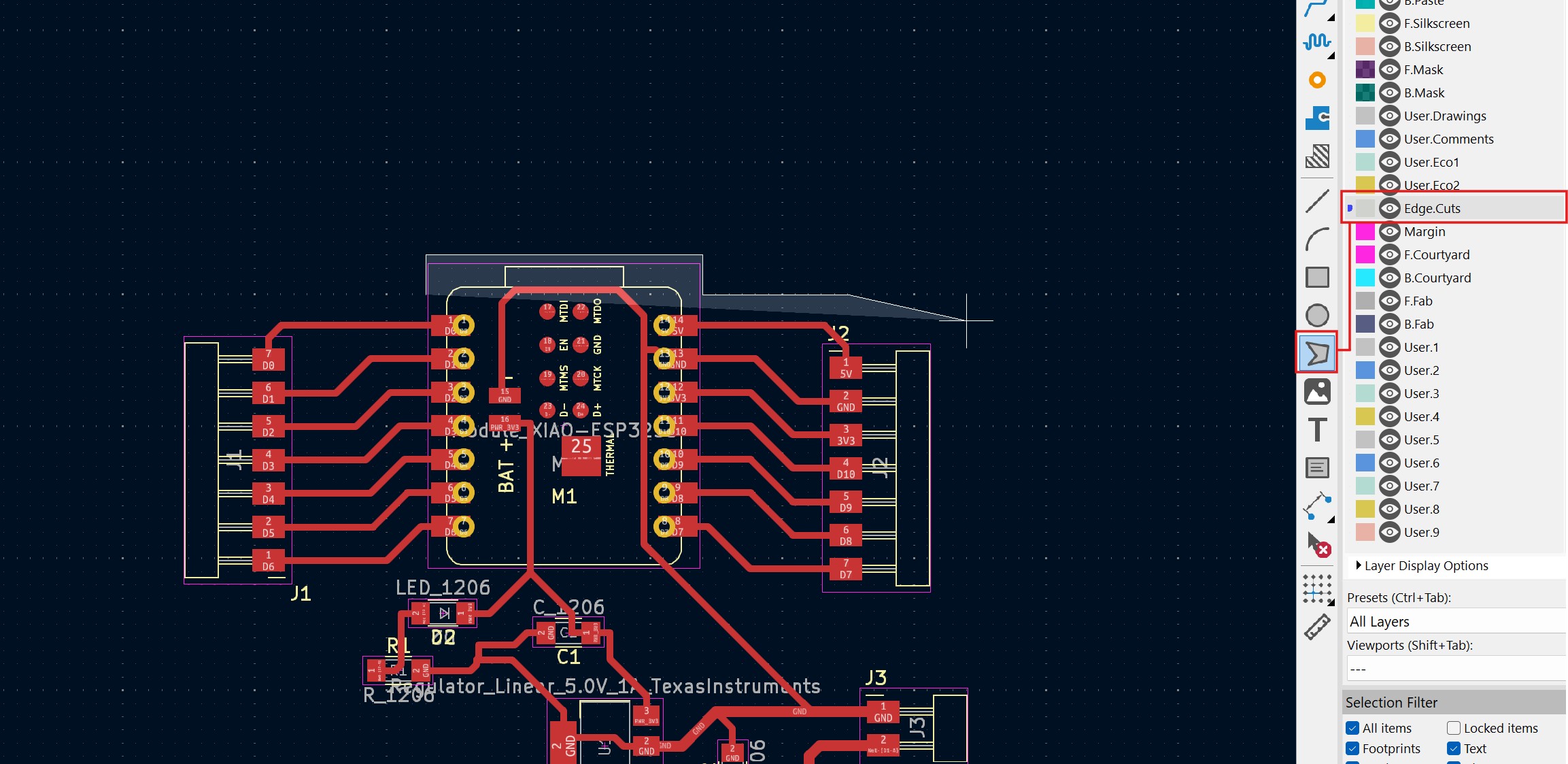This screenshot has height=764, width=1568.
Task: Toggle the eye icon for Edge.Cuts
Action: click(x=1389, y=208)
